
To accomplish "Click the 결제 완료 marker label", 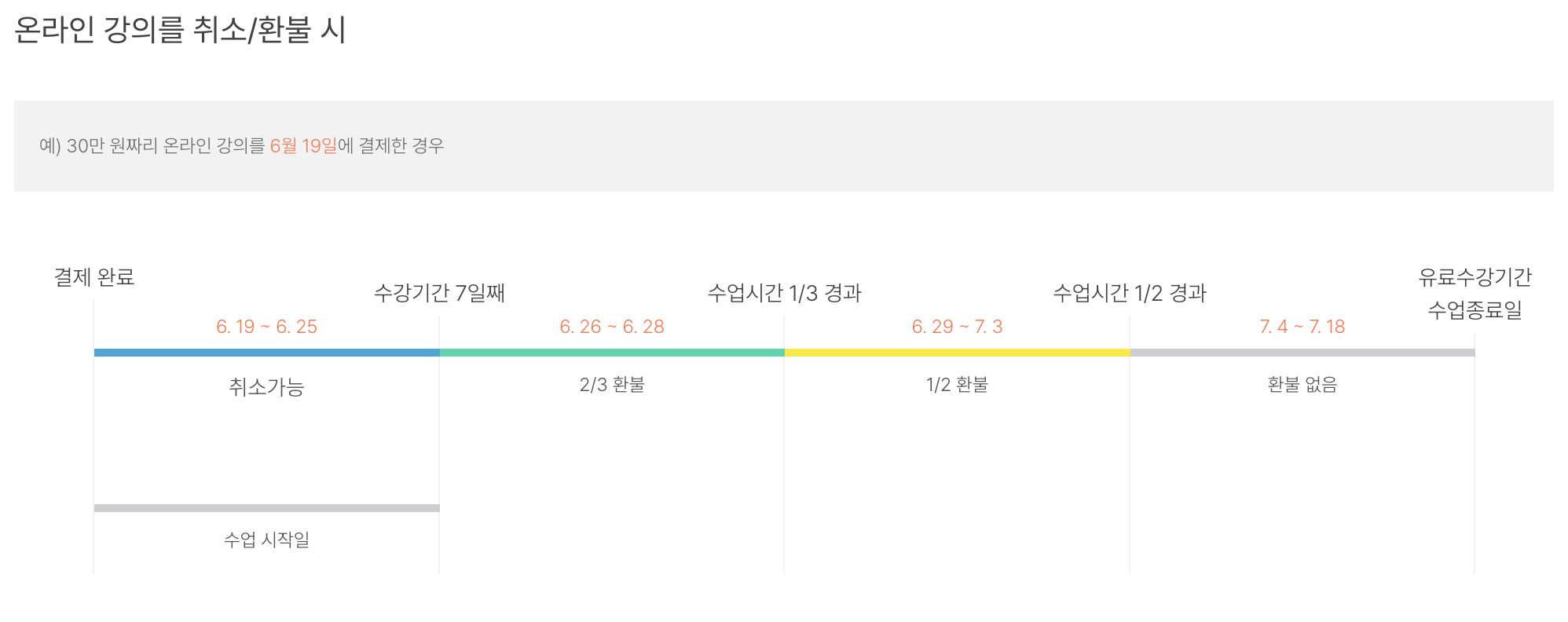I will [94, 276].
